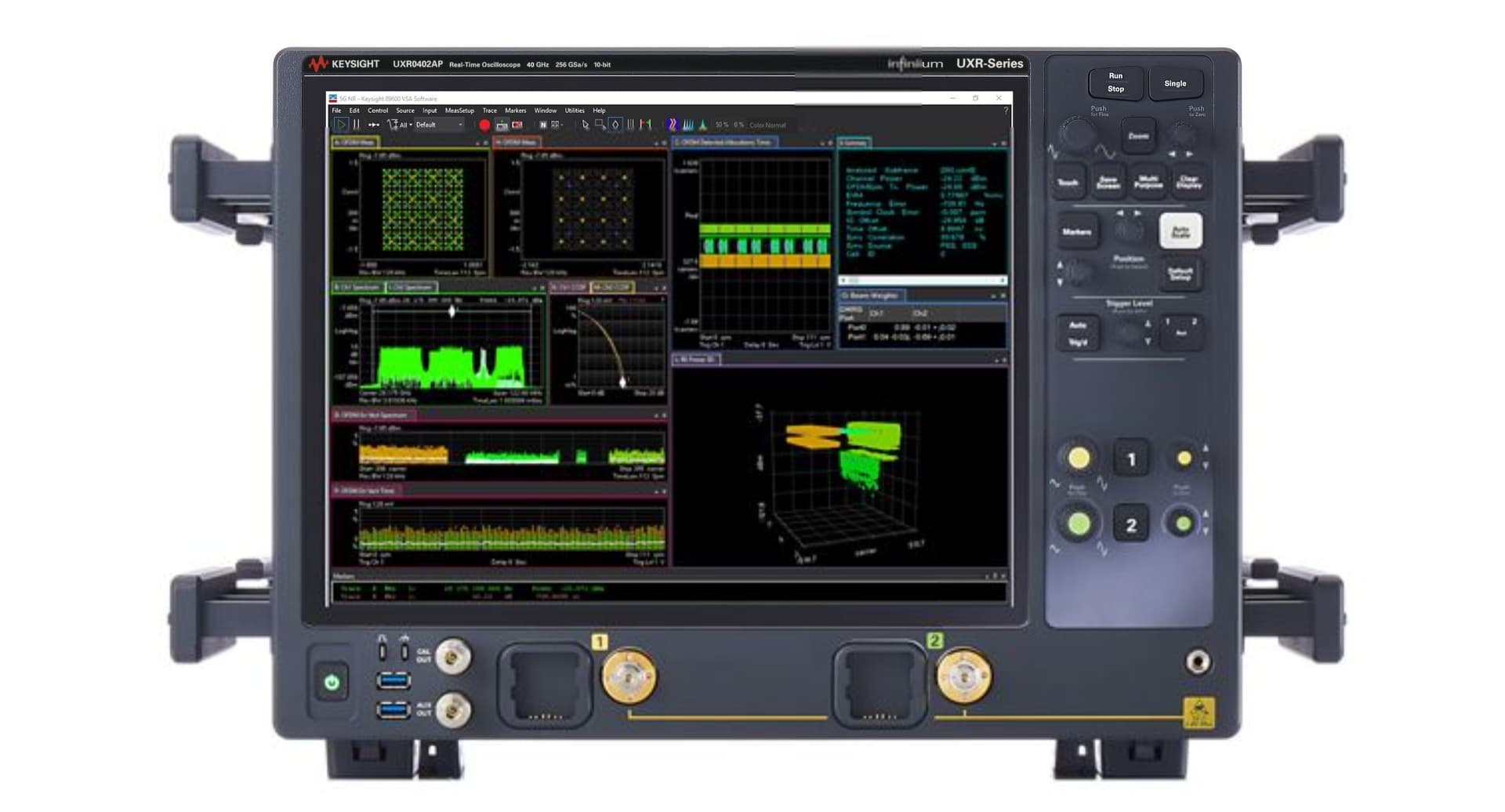Screen dimensions: 1505x812
Task: Open the MeasSetup menu
Action: (x=459, y=111)
